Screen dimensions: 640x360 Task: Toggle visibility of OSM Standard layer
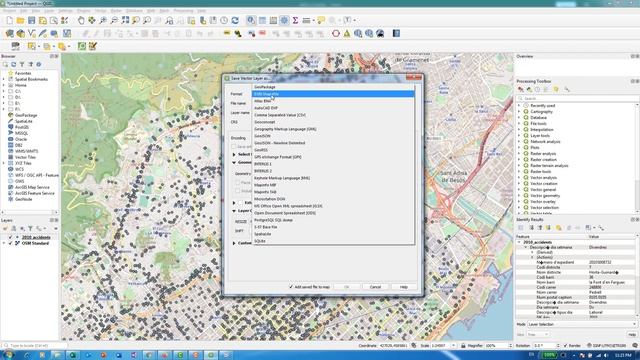(x=11, y=243)
